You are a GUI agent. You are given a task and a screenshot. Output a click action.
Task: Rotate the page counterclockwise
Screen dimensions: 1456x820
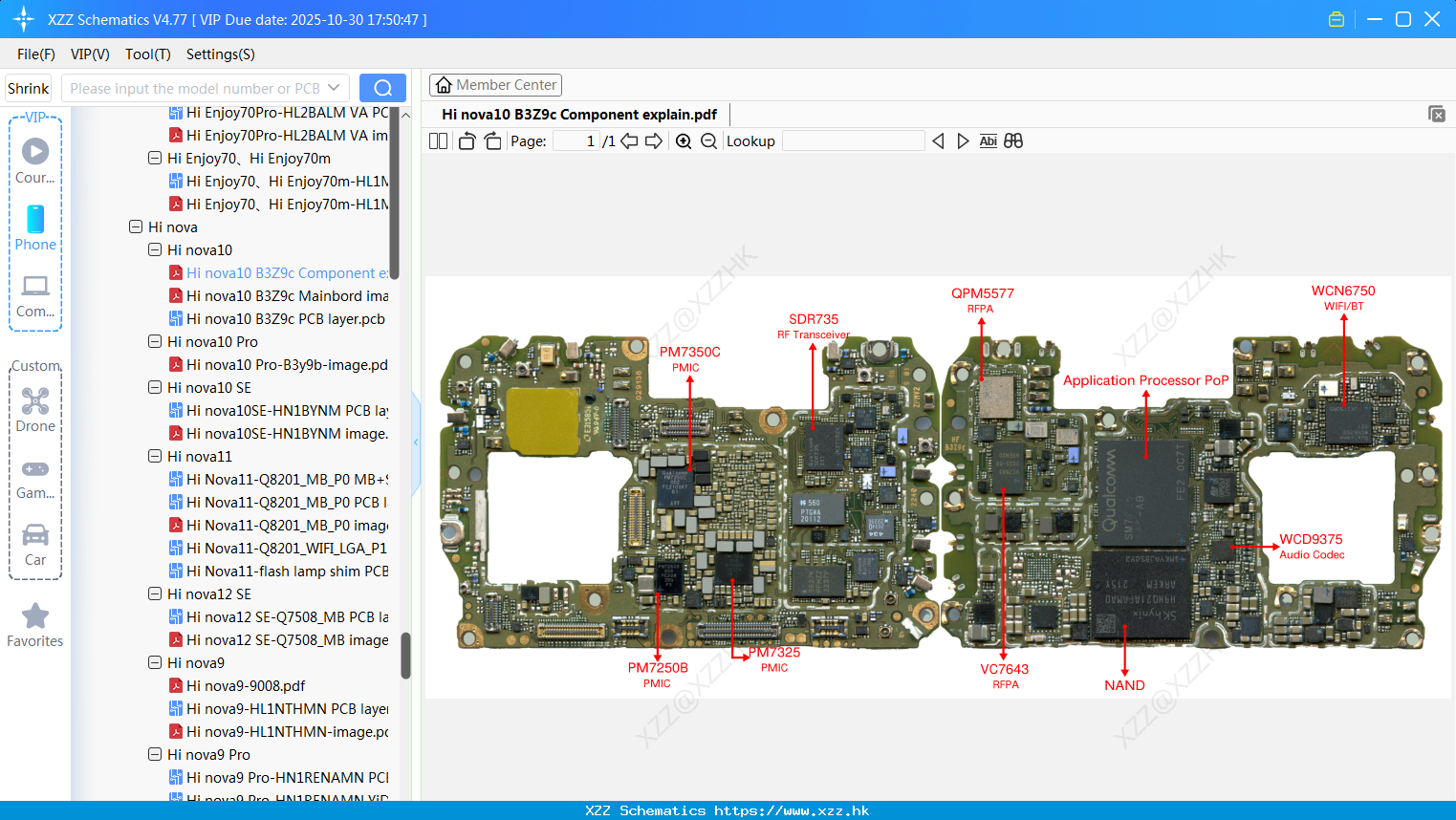[x=467, y=141]
